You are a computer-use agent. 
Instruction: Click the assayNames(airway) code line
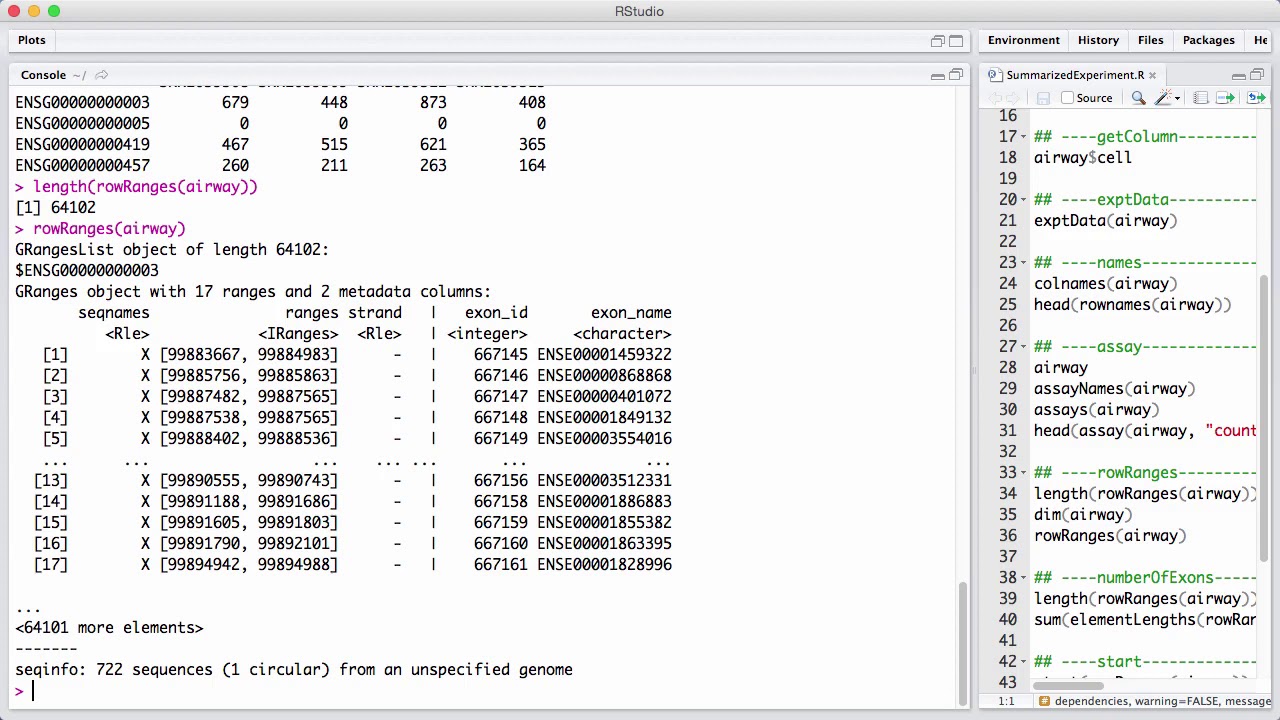pyautogui.click(x=1114, y=389)
